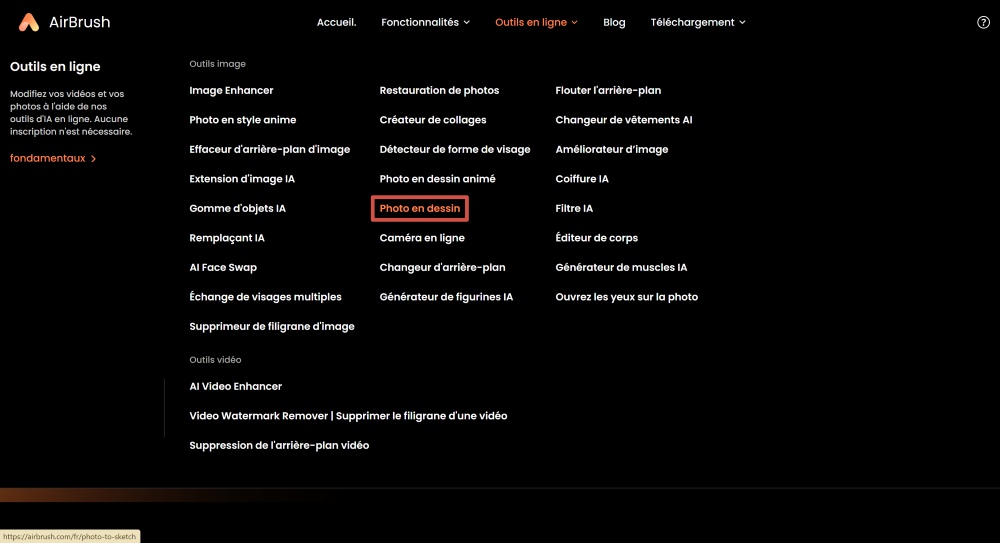Open Coiffure IA tool
The image size is (1000, 543).
coord(582,179)
